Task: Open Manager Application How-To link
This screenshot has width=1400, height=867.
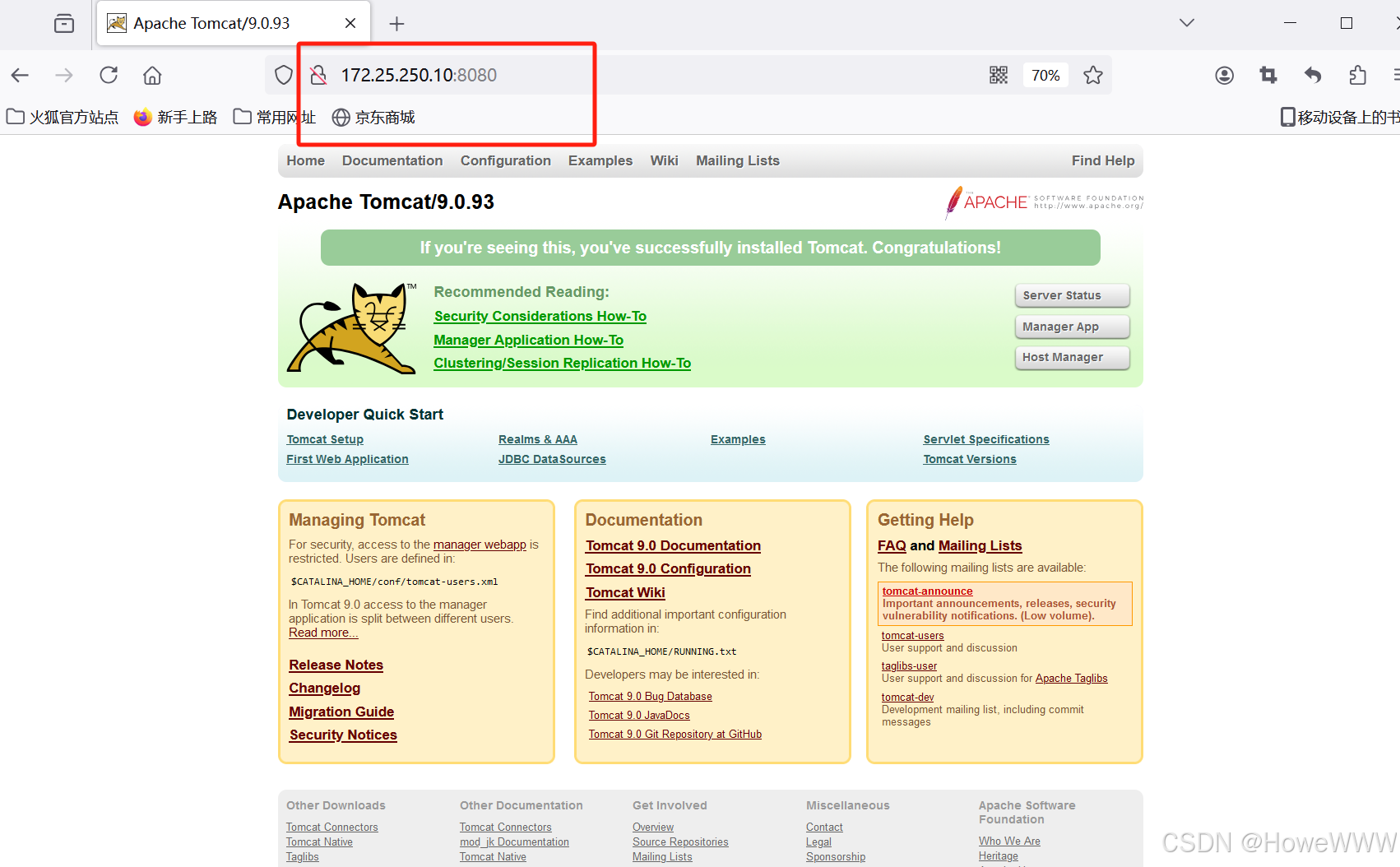Action: coord(529,340)
